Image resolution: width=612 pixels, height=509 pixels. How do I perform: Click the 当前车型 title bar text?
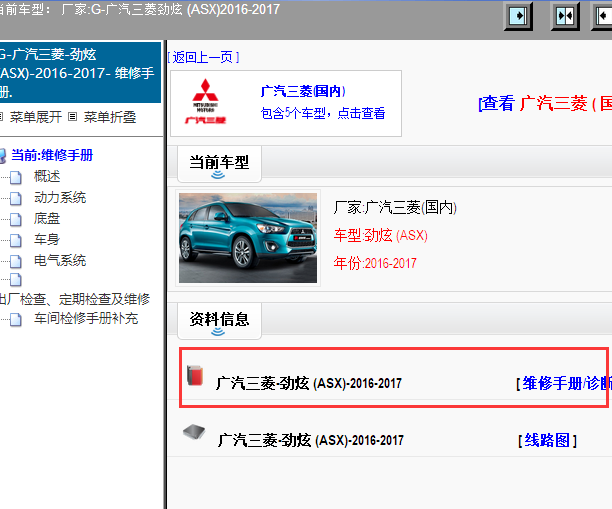tap(139, 9)
